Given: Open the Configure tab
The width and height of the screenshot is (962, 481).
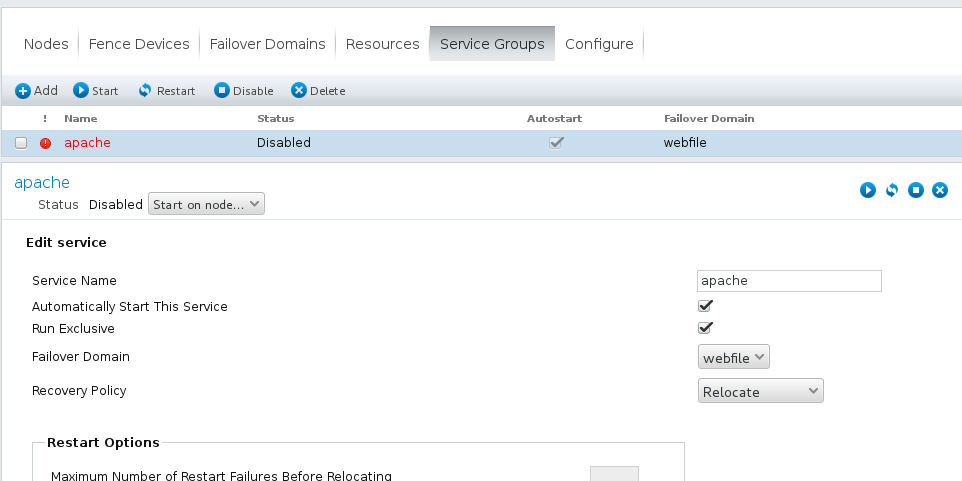Looking at the screenshot, I should coord(599,44).
